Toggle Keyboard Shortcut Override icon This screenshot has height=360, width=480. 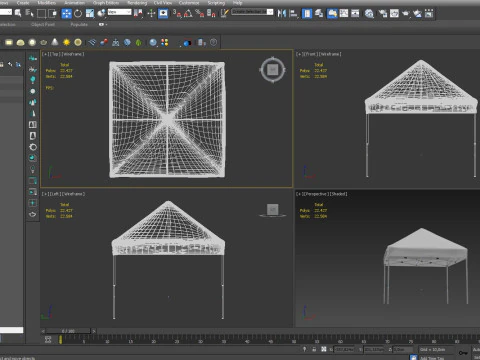point(163,13)
